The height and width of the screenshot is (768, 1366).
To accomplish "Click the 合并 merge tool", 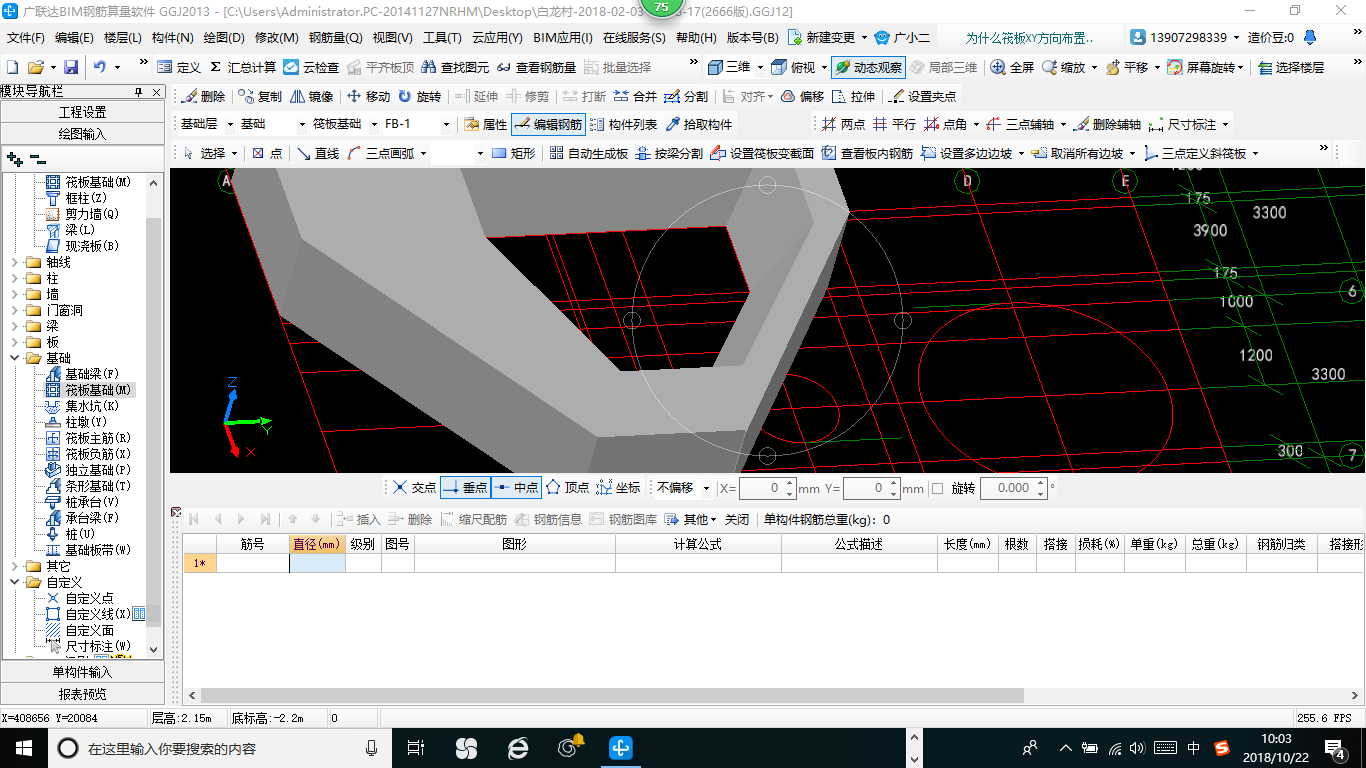I will pyautogui.click(x=635, y=97).
